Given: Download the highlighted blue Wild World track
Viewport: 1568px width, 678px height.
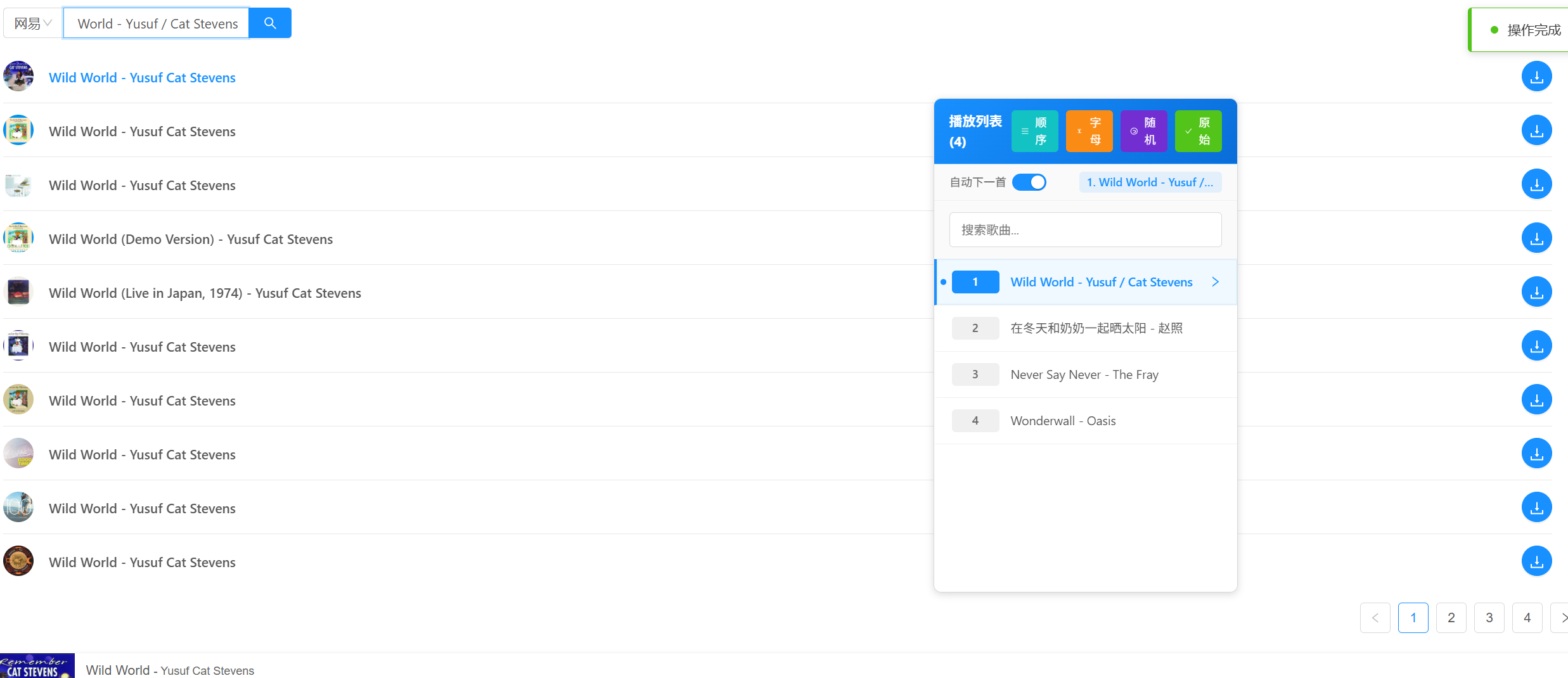Looking at the screenshot, I should pyautogui.click(x=1536, y=77).
